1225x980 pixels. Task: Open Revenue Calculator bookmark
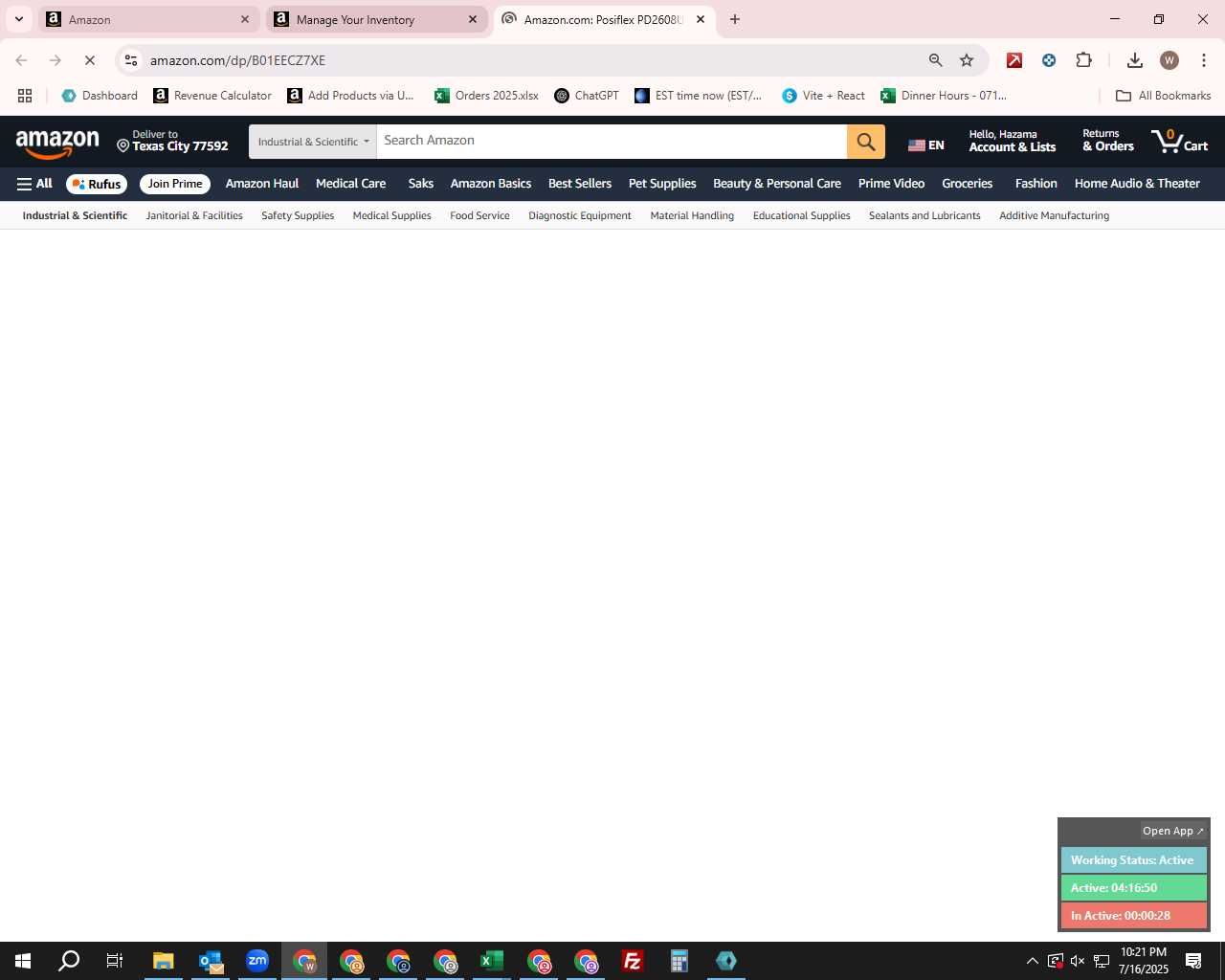(x=212, y=96)
